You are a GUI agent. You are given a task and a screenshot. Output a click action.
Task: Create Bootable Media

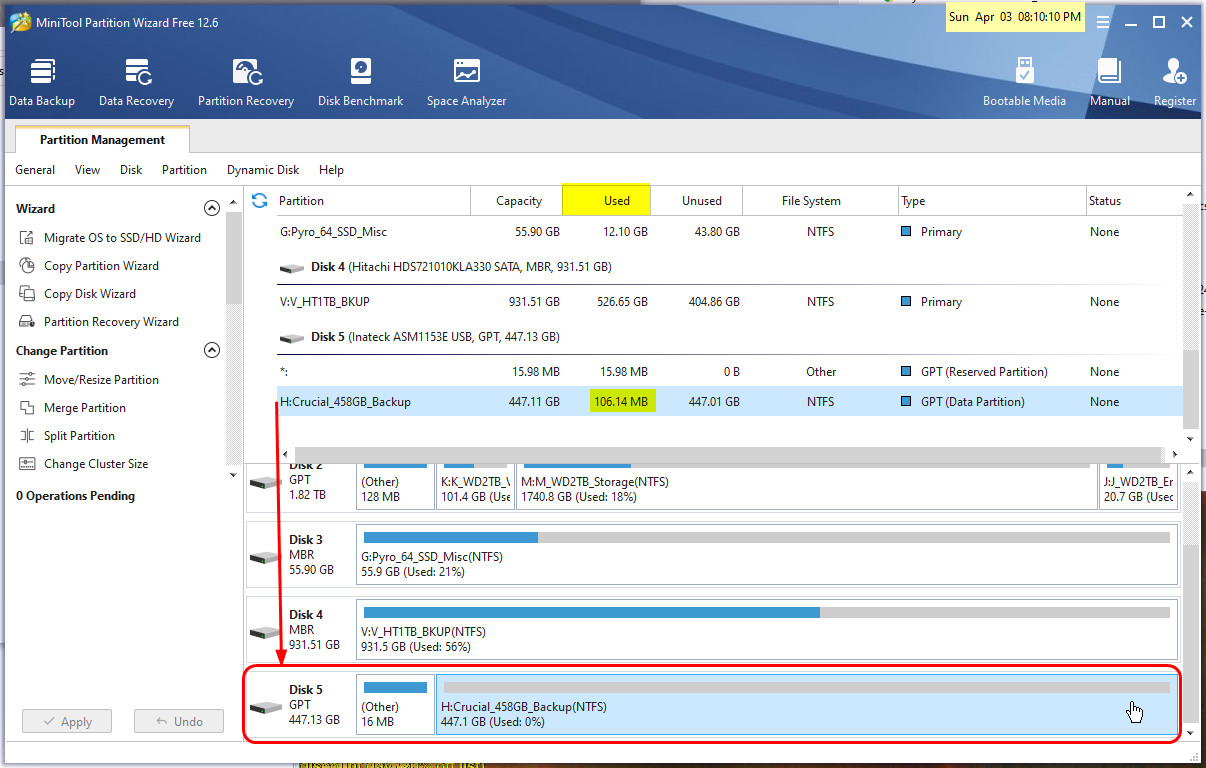1024,82
